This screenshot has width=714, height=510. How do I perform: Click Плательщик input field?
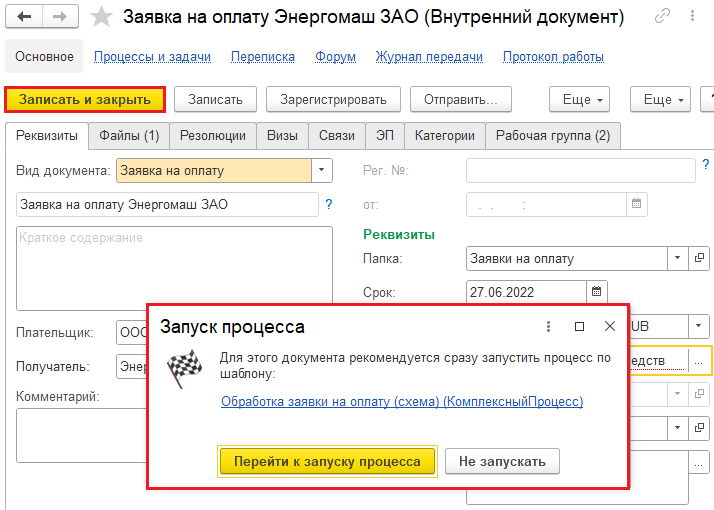(x=132, y=332)
